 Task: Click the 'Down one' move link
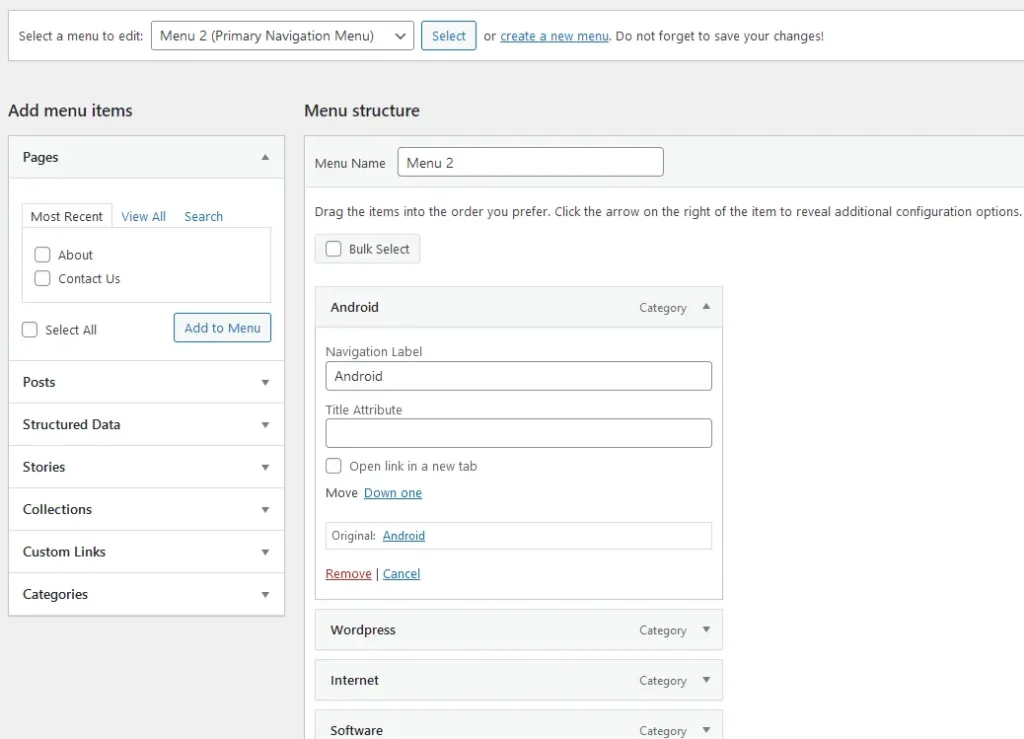point(392,493)
